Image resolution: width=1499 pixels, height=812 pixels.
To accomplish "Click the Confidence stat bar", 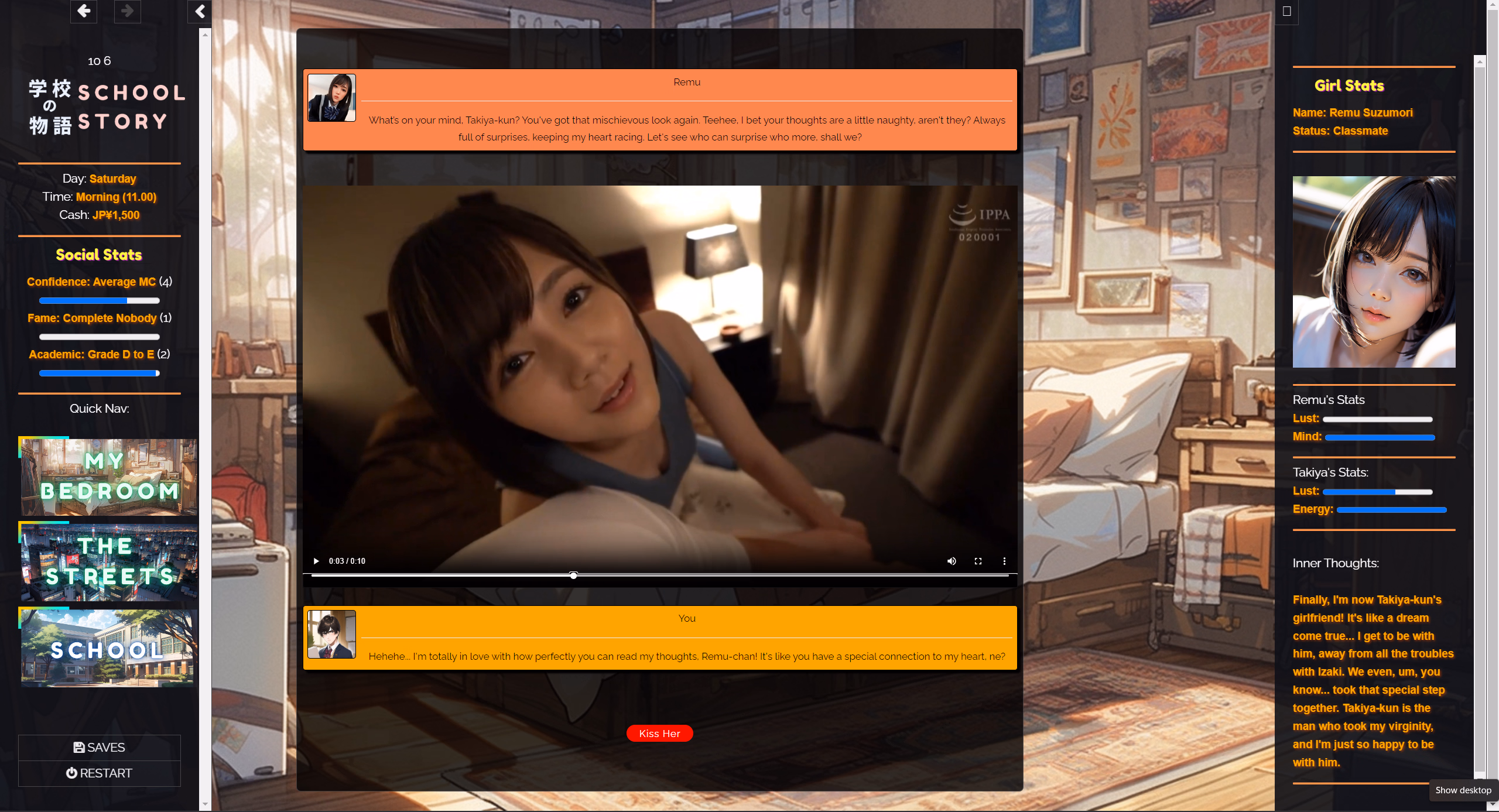I will click(x=100, y=301).
